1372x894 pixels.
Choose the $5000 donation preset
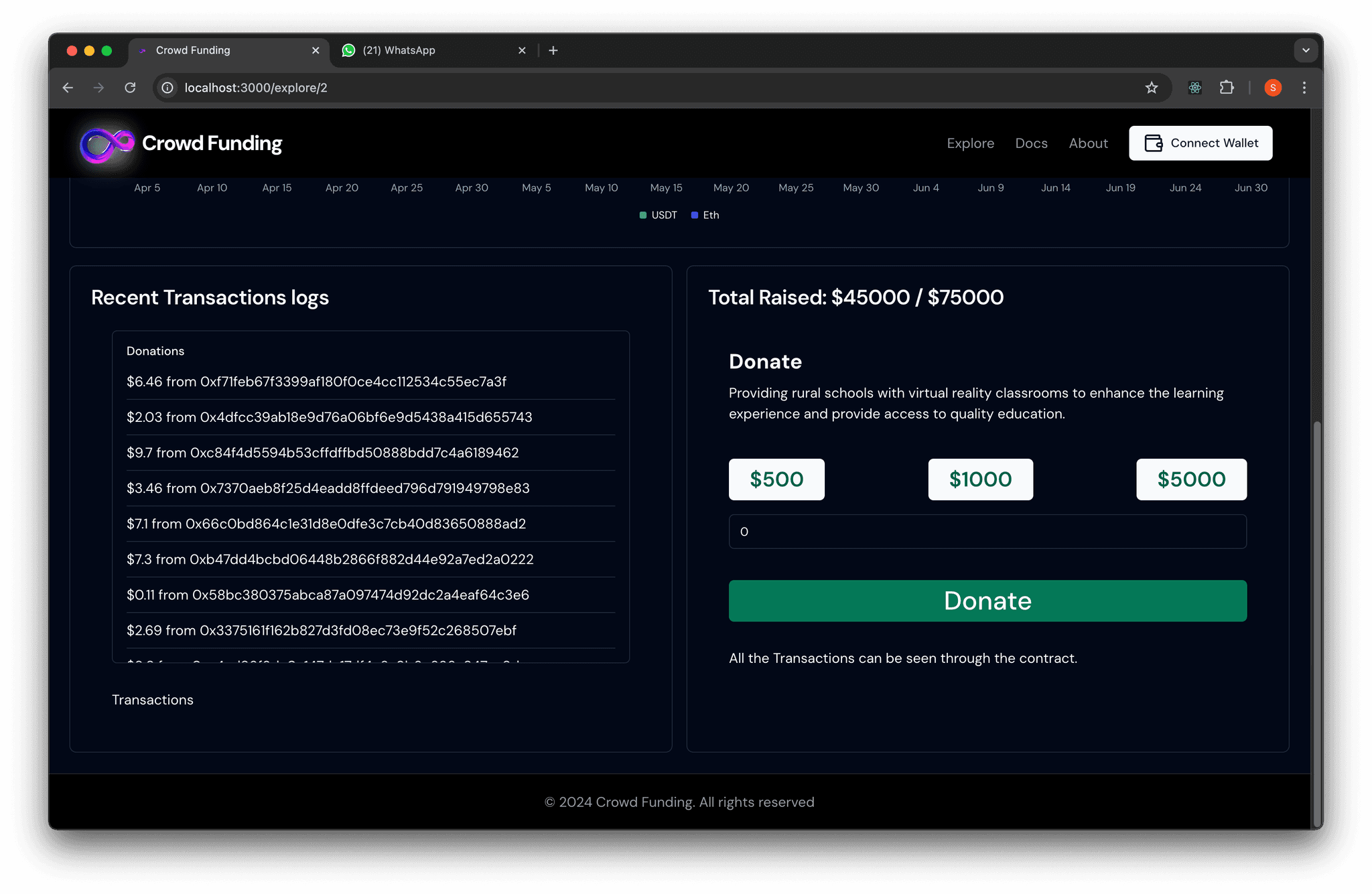tap(1191, 479)
